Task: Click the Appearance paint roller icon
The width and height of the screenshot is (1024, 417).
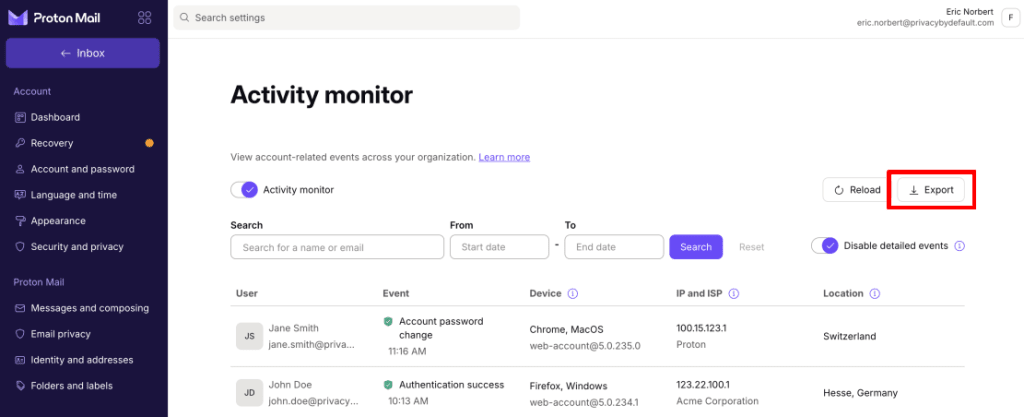Action: click(x=20, y=221)
